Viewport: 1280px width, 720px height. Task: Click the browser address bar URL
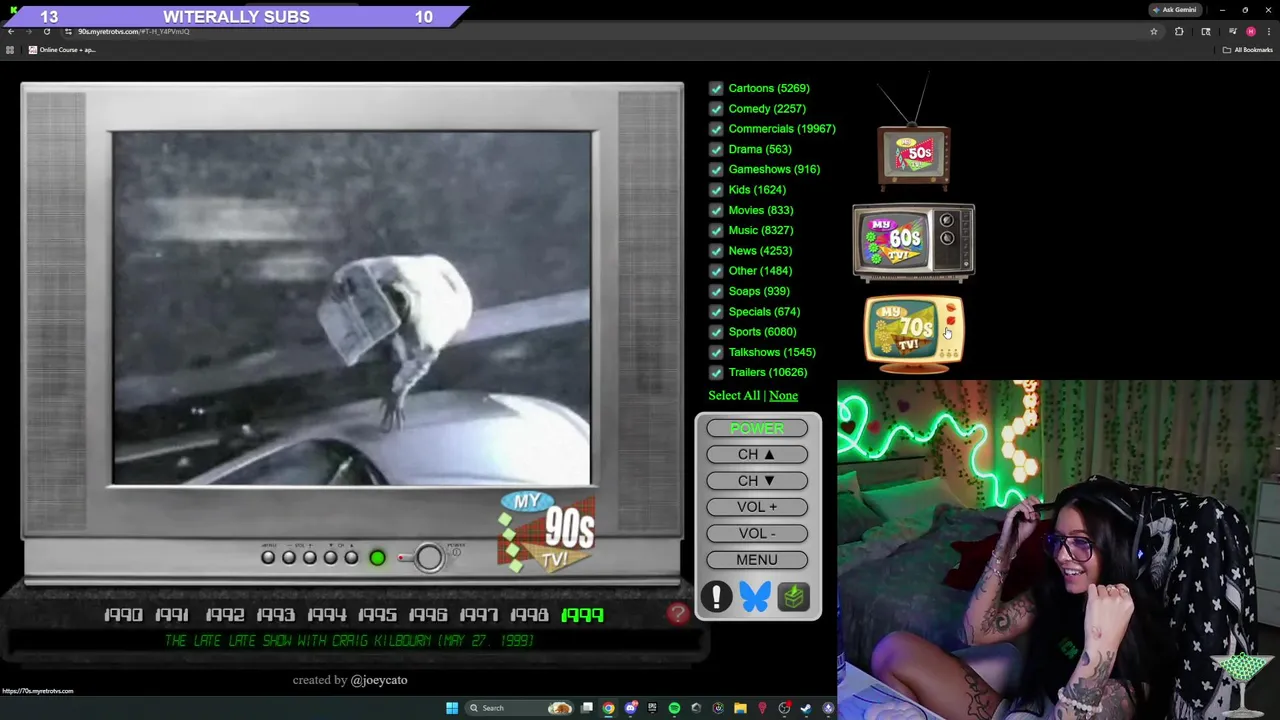pyautogui.click(x=134, y=31)
